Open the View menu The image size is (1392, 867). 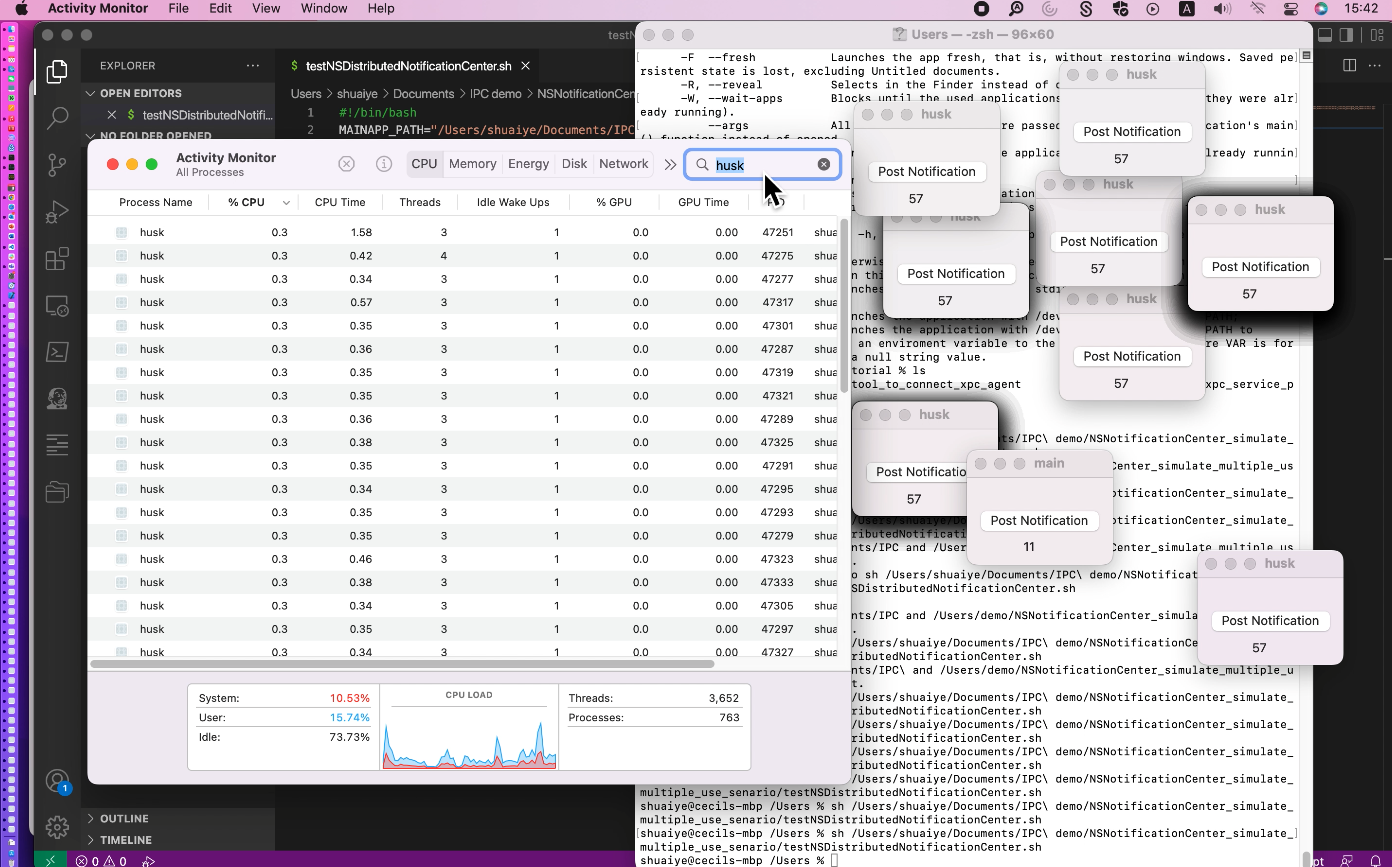(x=266, y=8)
